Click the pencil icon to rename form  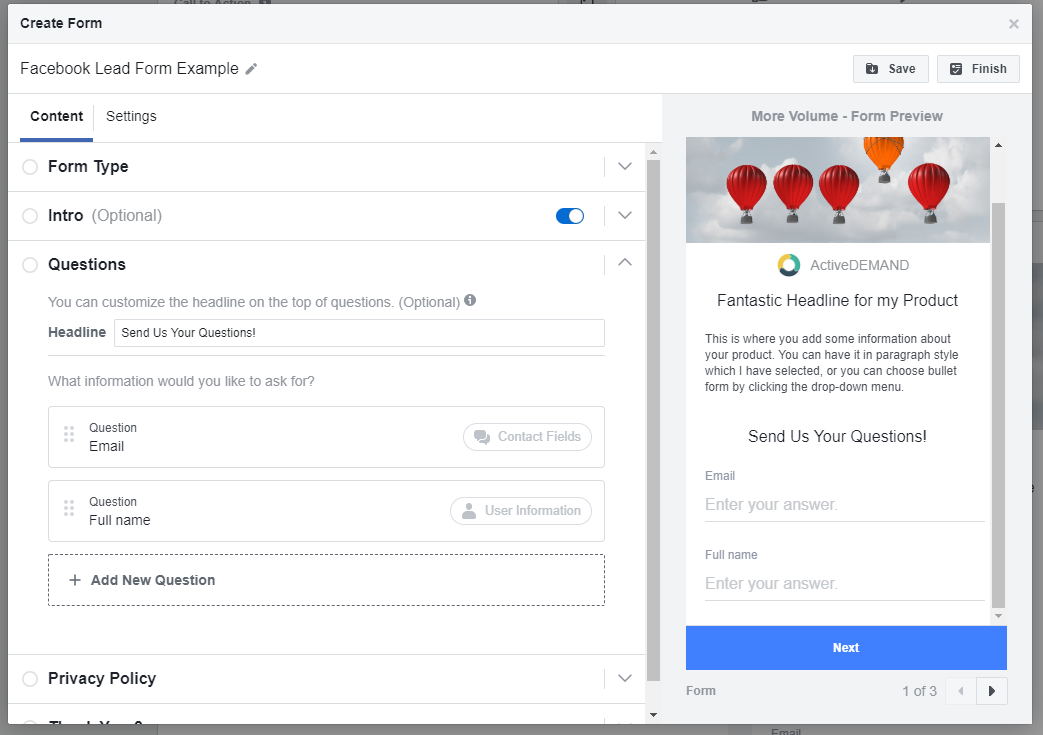pyautogui.click(x=251, y=69)
